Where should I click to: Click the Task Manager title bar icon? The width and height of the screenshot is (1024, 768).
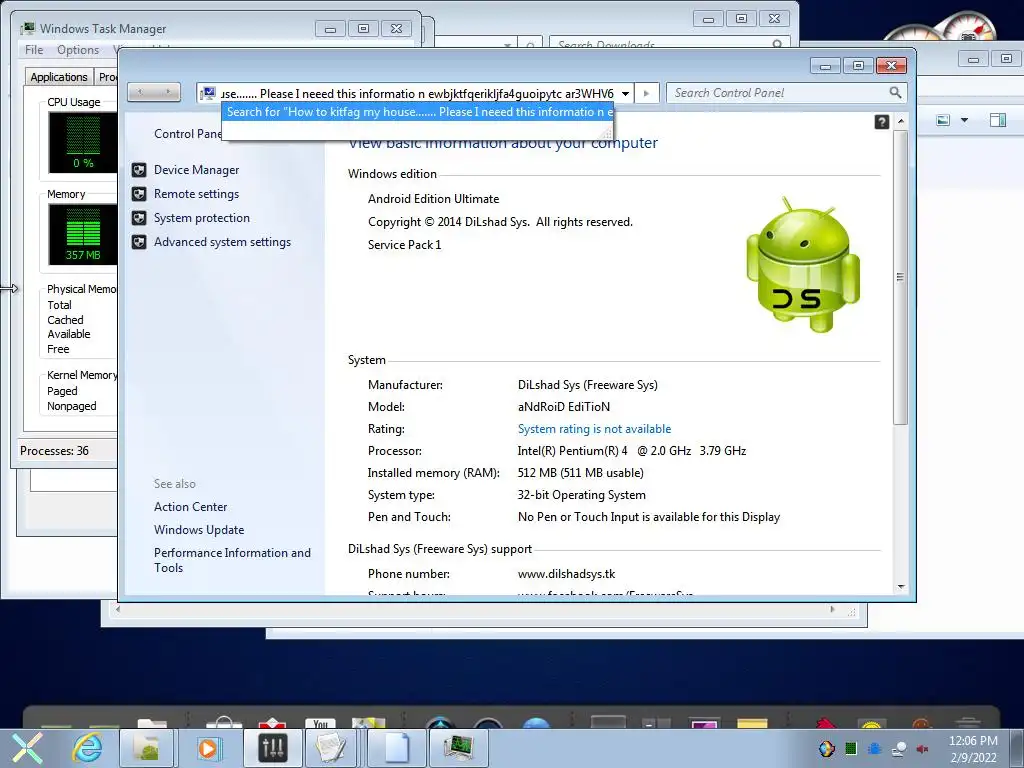[x=27, y=29]
